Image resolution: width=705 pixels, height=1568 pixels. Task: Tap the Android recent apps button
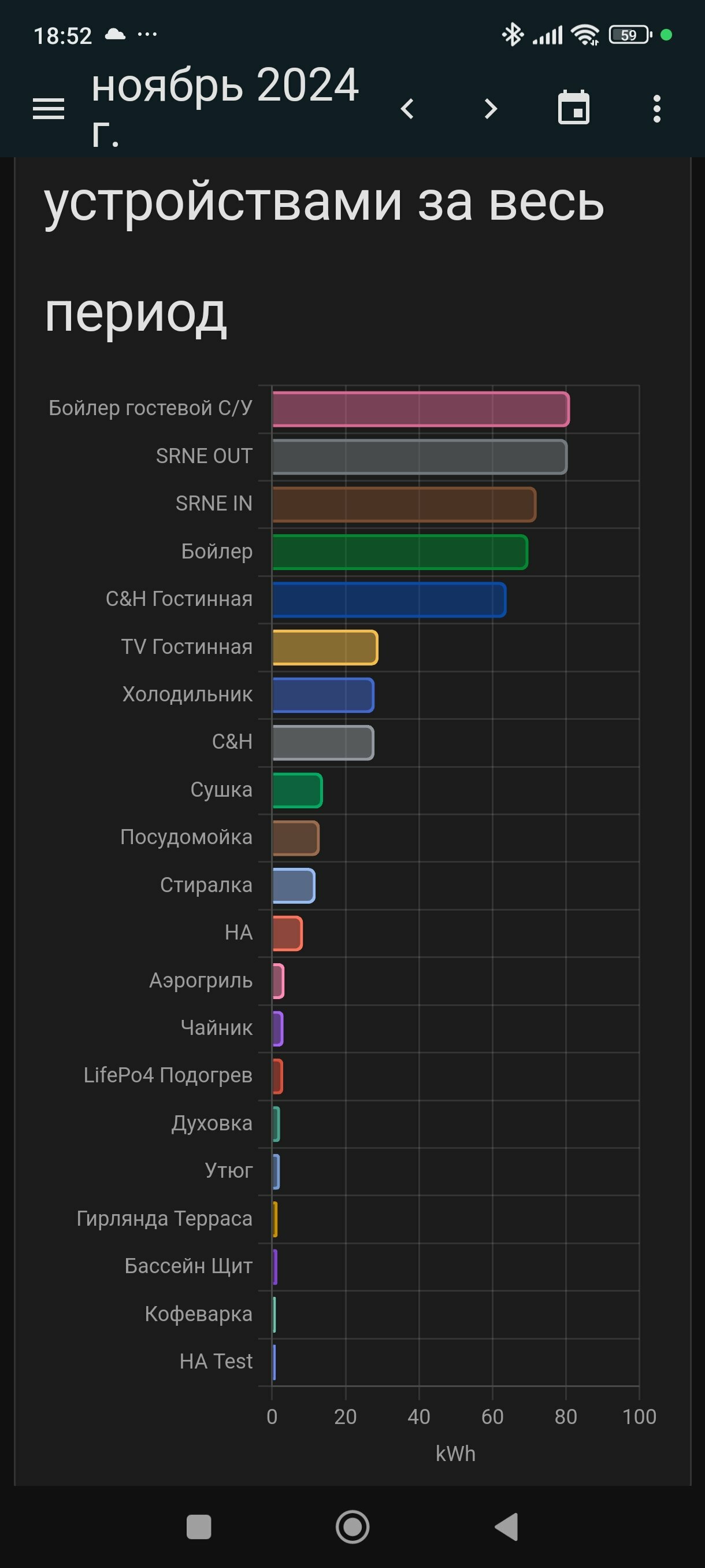tap(199, 1527)
